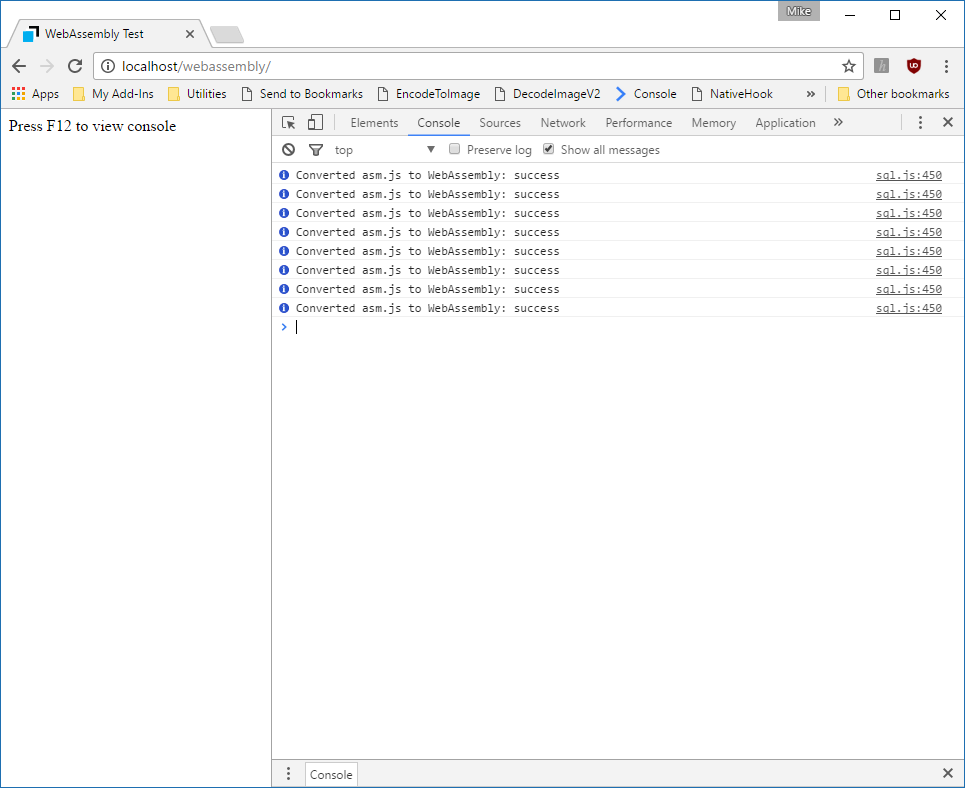Select the inspect element tool
The width and height of the screenshot is (965, 788).
[288, 122]
